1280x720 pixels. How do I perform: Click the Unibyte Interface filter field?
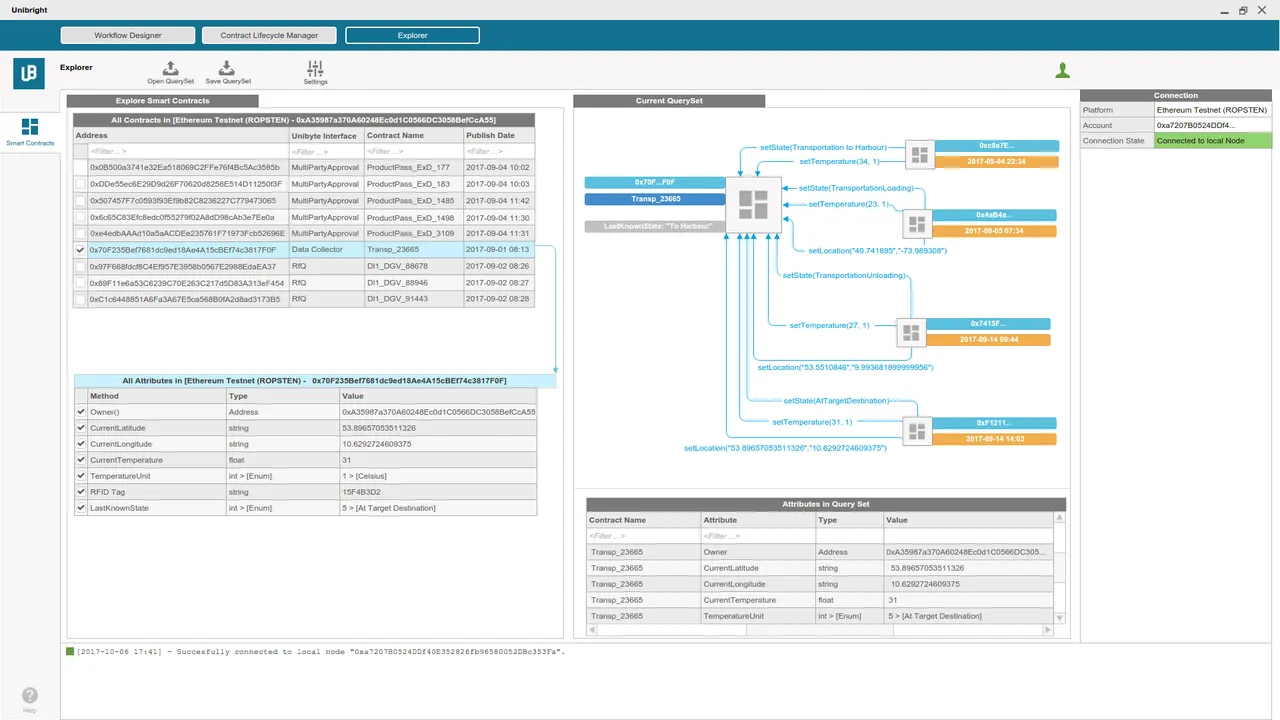pos(326,151)
